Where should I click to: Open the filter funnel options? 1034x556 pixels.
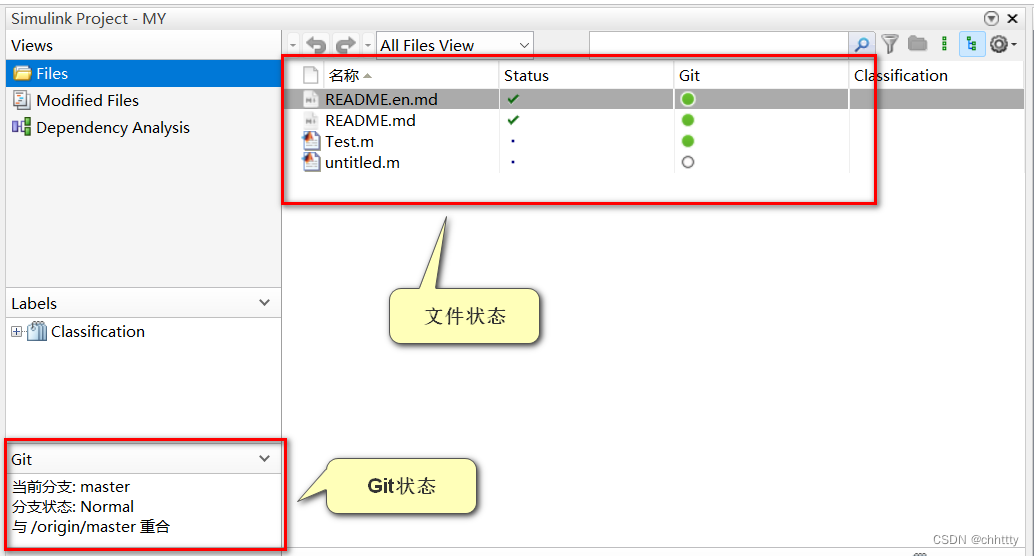coord(890,44)
